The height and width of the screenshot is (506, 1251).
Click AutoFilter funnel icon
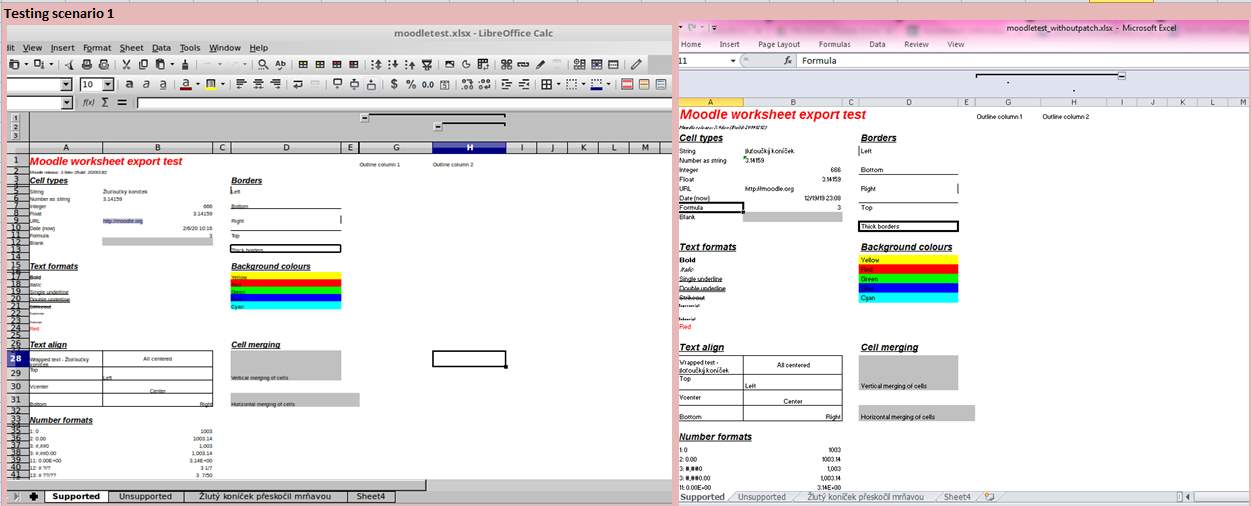point(427,64)
